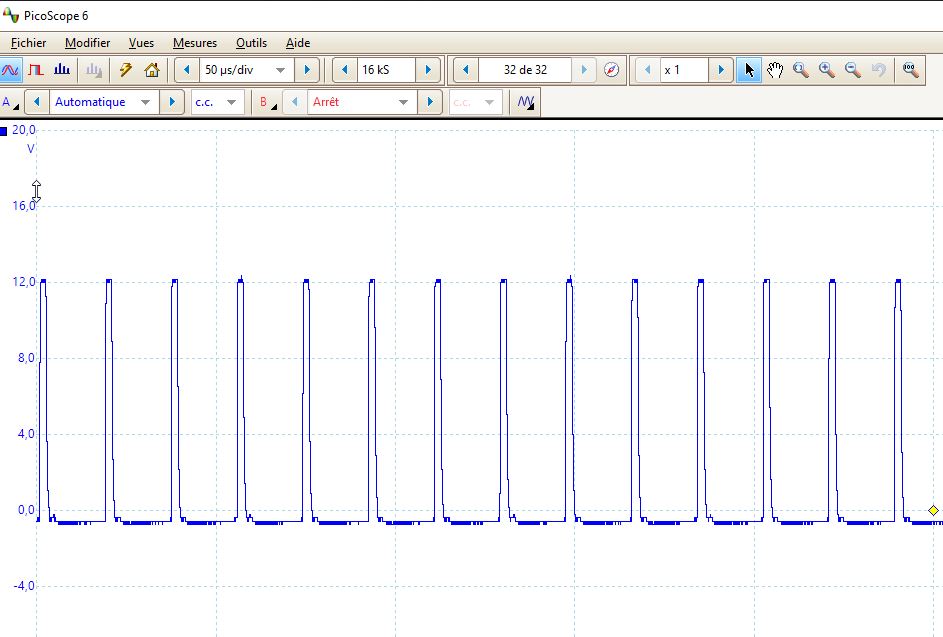Open channel B options button
Viewport: 943px width, 637px height.
(268, 102)
